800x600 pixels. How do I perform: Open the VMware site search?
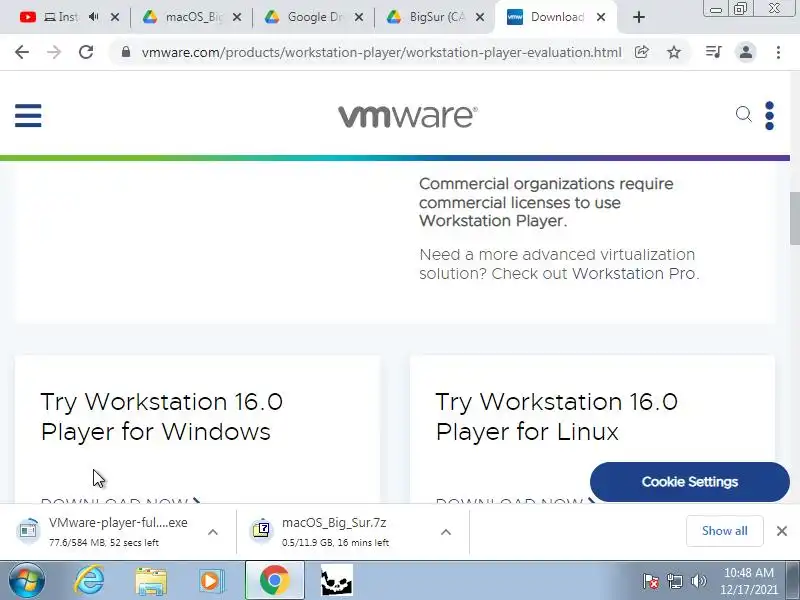tap(743, 114)
